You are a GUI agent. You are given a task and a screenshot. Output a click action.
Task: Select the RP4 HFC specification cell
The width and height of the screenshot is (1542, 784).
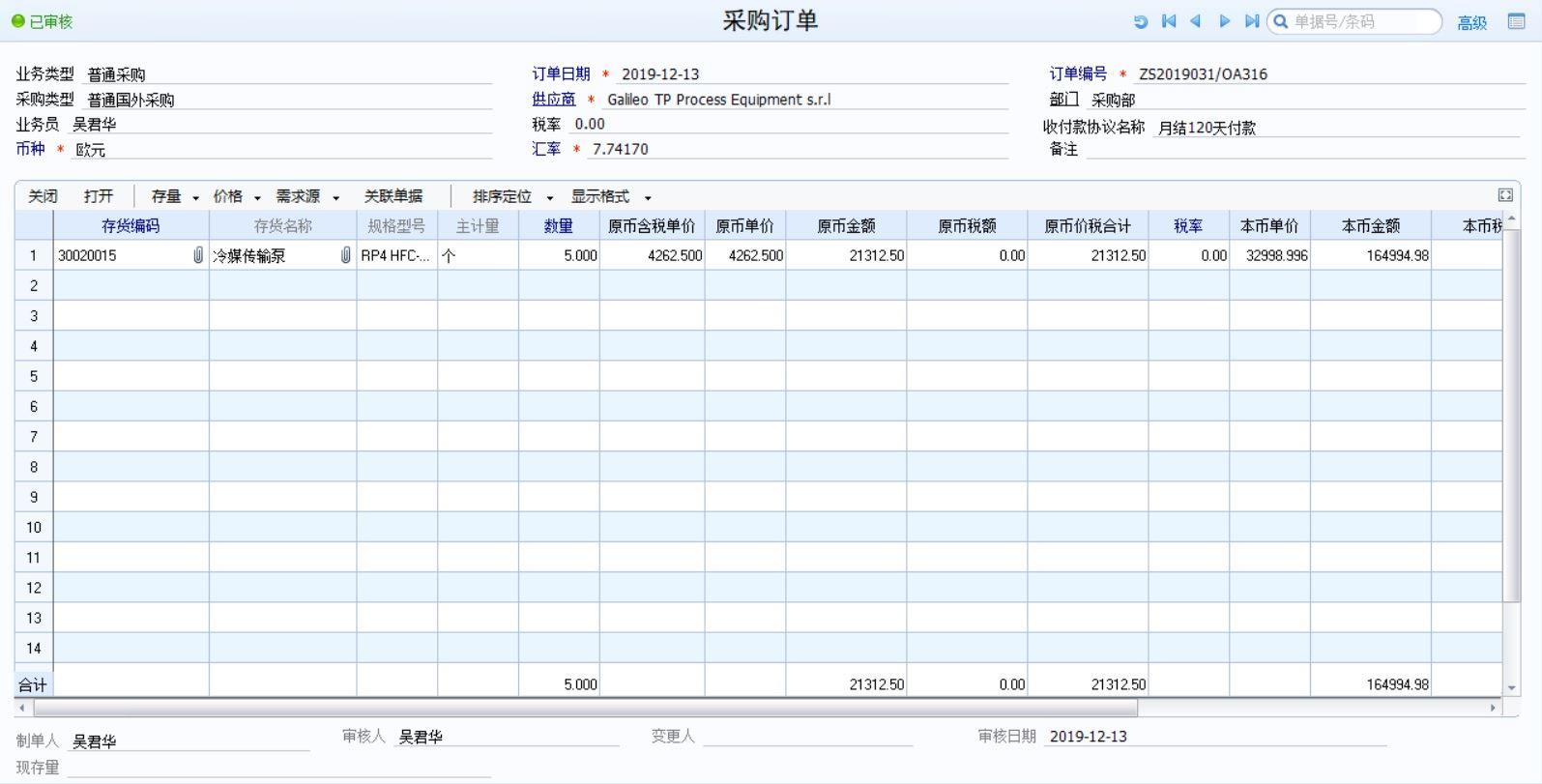tap(396, 255)
